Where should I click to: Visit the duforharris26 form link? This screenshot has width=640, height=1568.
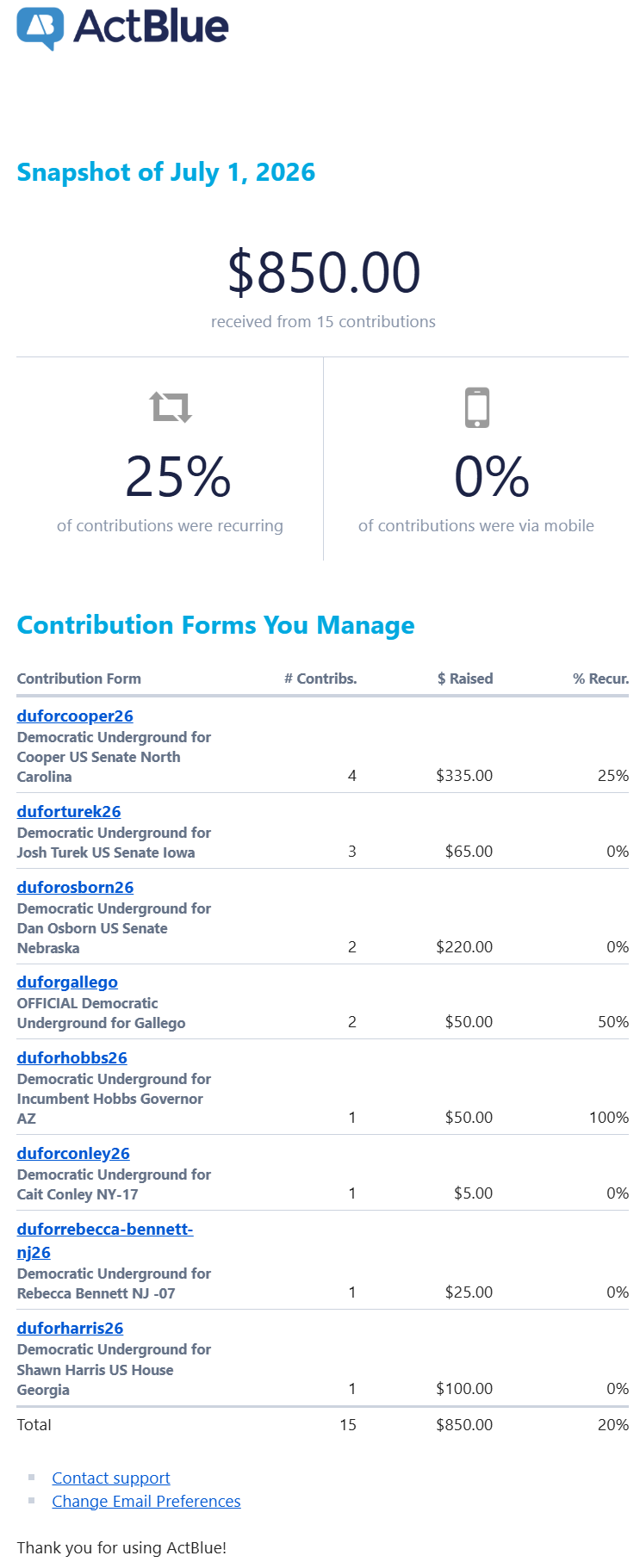point(70,1328)
